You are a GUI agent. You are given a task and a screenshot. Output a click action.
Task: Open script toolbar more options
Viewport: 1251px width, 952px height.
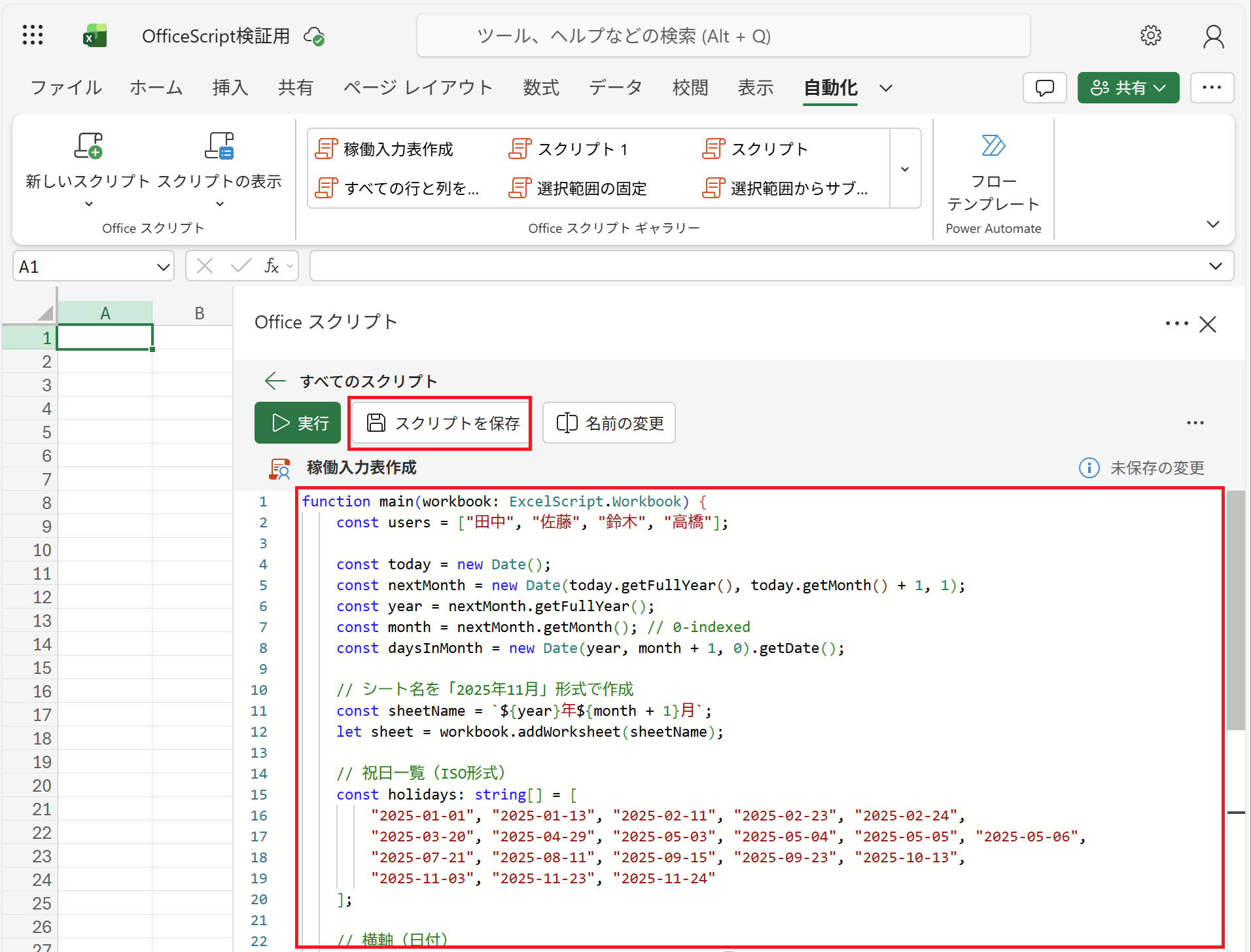coord(1195,423)
